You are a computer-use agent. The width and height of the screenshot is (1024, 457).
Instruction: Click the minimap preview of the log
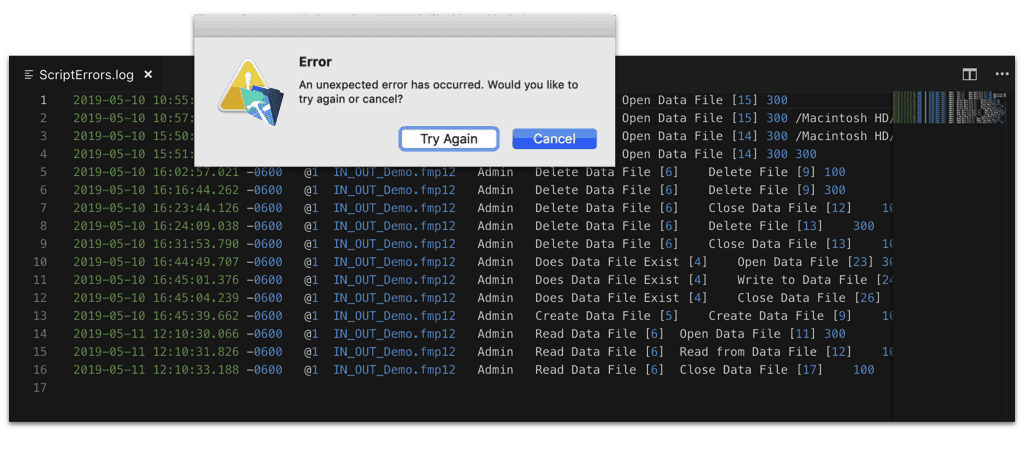[949, 107]
